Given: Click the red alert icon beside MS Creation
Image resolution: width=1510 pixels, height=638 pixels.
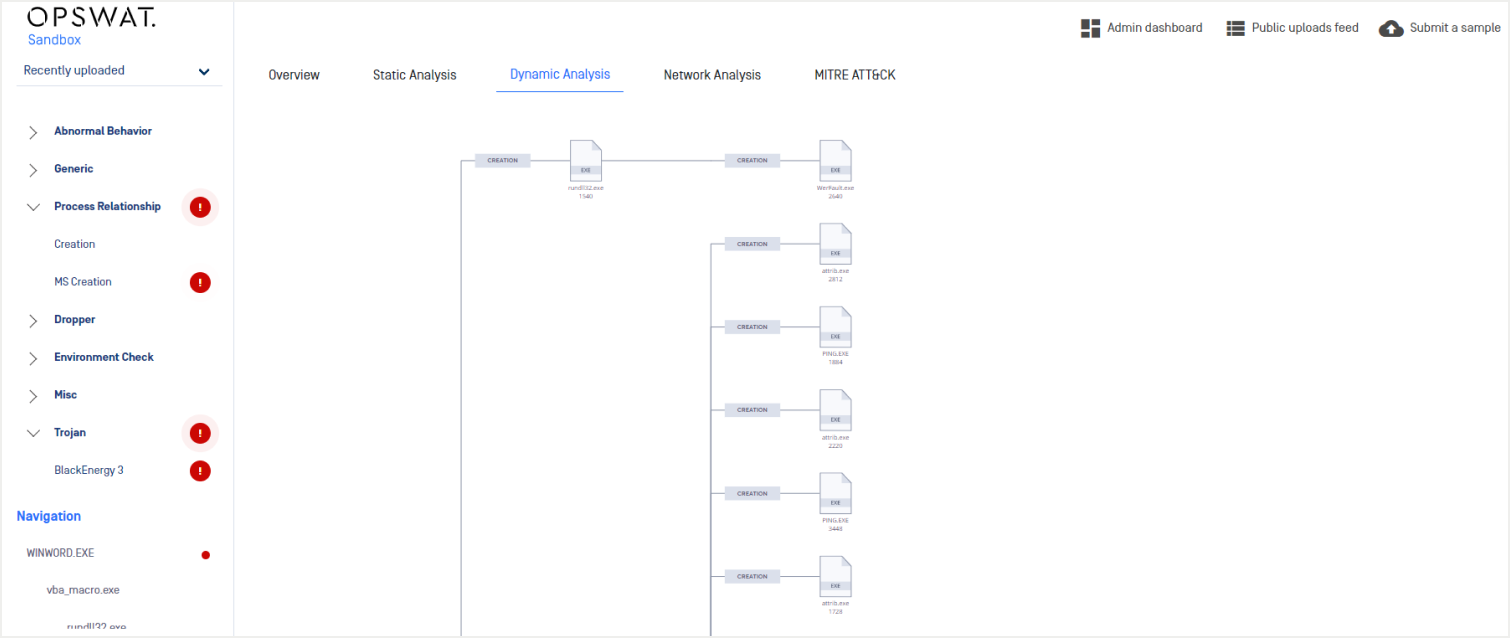Looking at the screenshot, I should [x=200, y=282].
